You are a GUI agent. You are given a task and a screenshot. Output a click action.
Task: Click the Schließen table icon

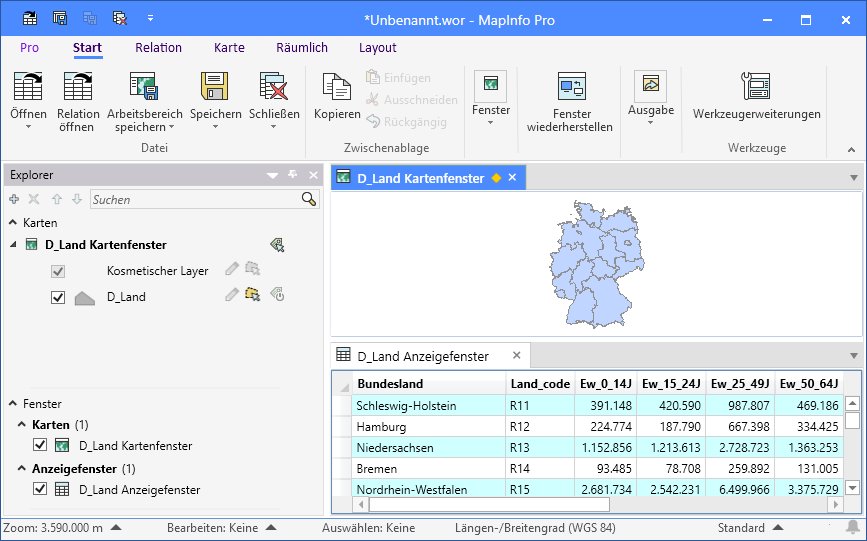pos(274,86)
